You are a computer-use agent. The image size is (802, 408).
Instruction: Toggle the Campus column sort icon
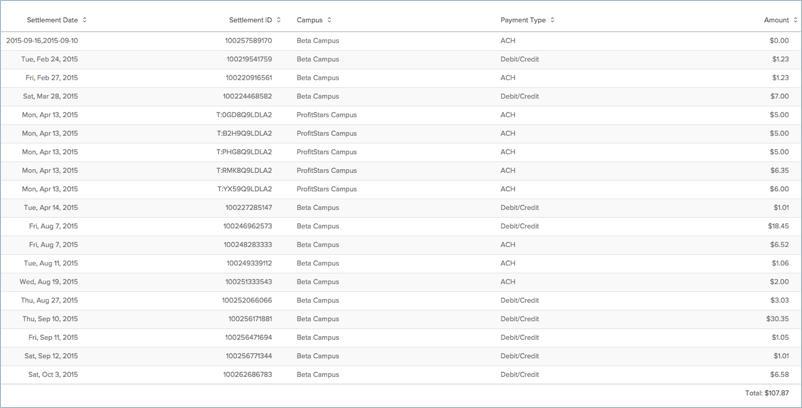coord(329,20)
